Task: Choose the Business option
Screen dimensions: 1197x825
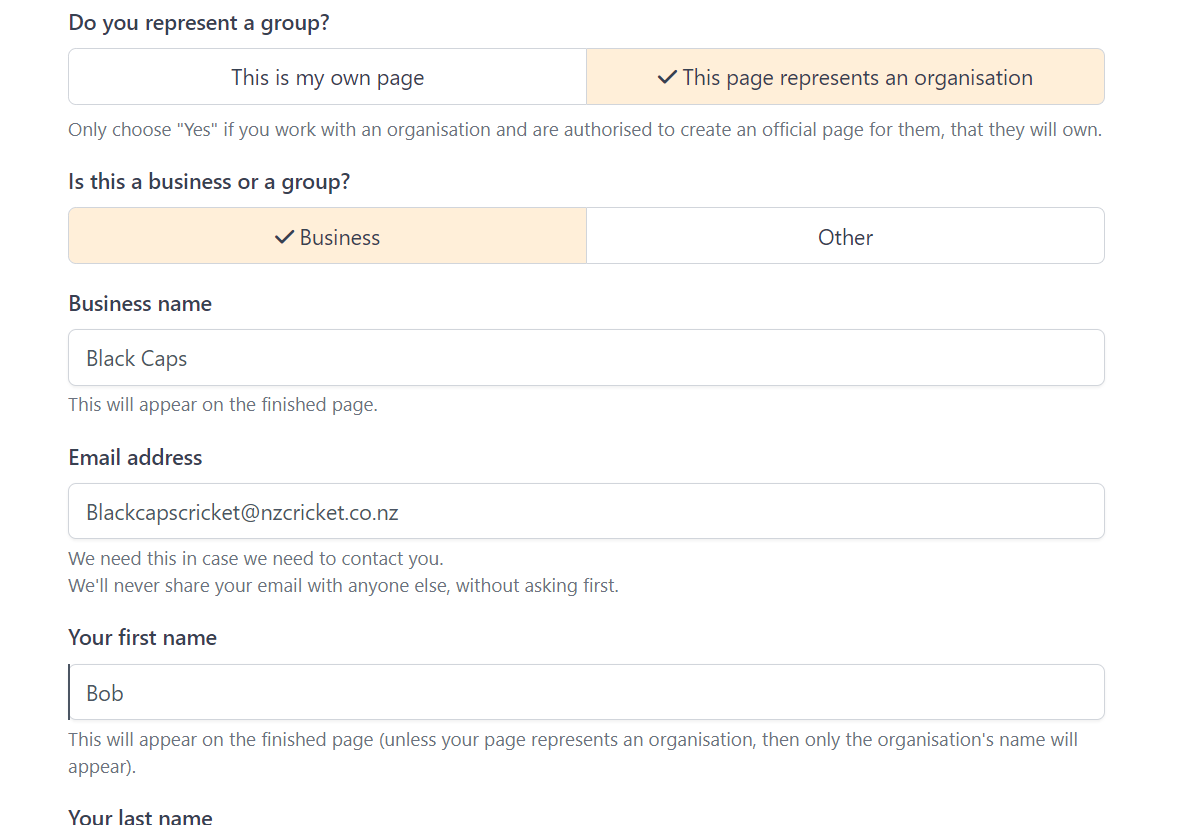Action: 327,237
